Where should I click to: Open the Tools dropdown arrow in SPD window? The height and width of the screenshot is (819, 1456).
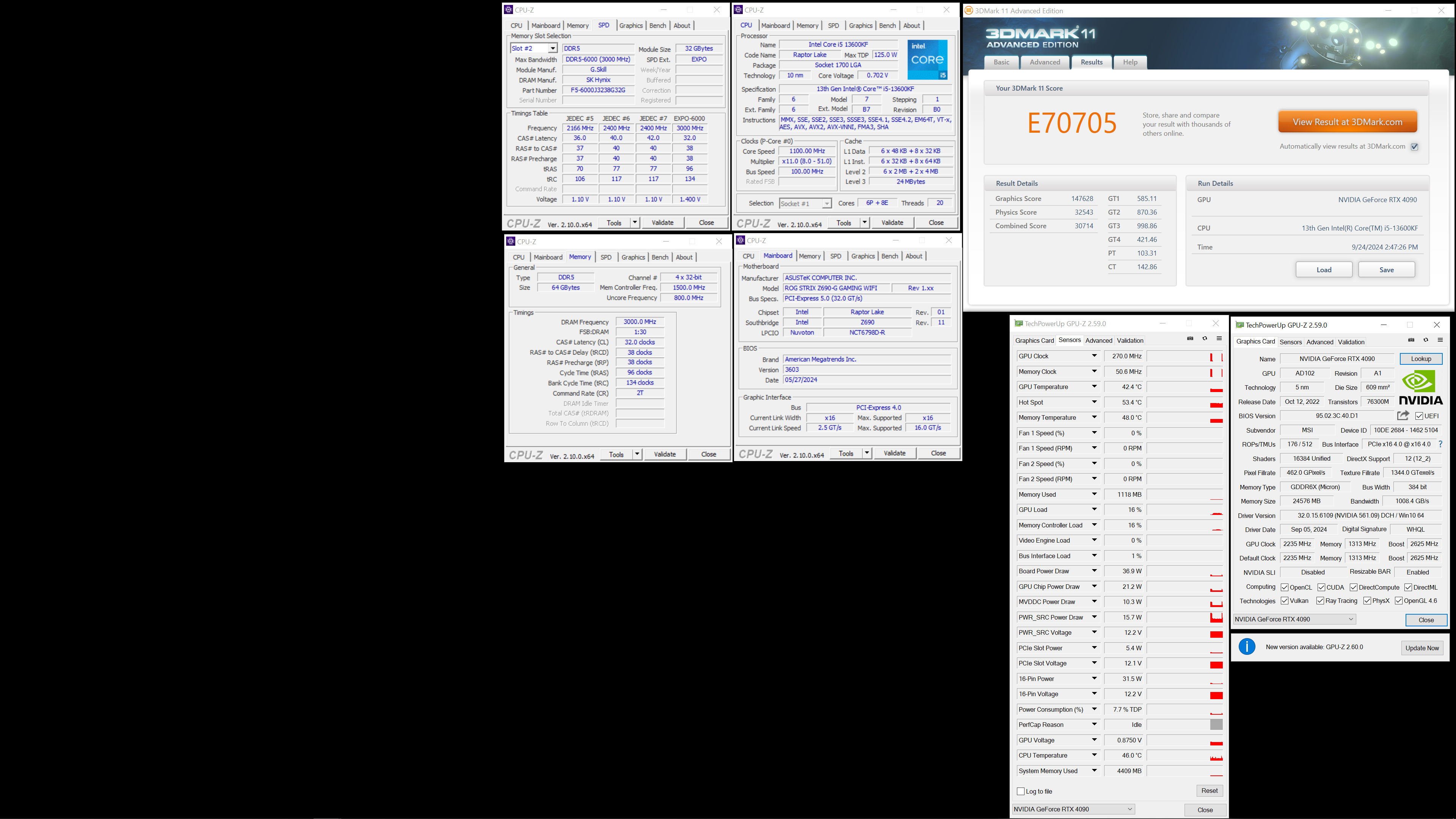(x=635, y=223)
